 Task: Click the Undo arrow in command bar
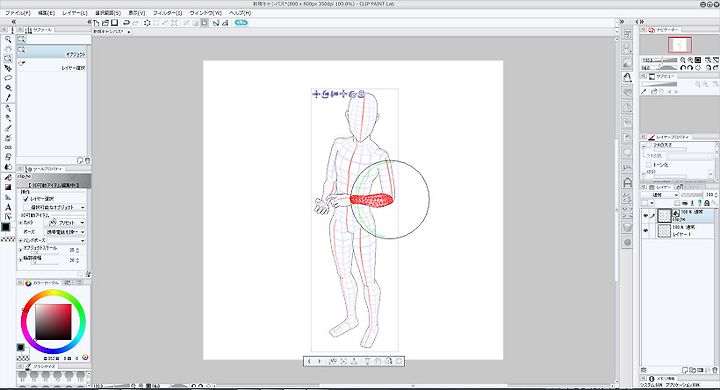point(126,23)
